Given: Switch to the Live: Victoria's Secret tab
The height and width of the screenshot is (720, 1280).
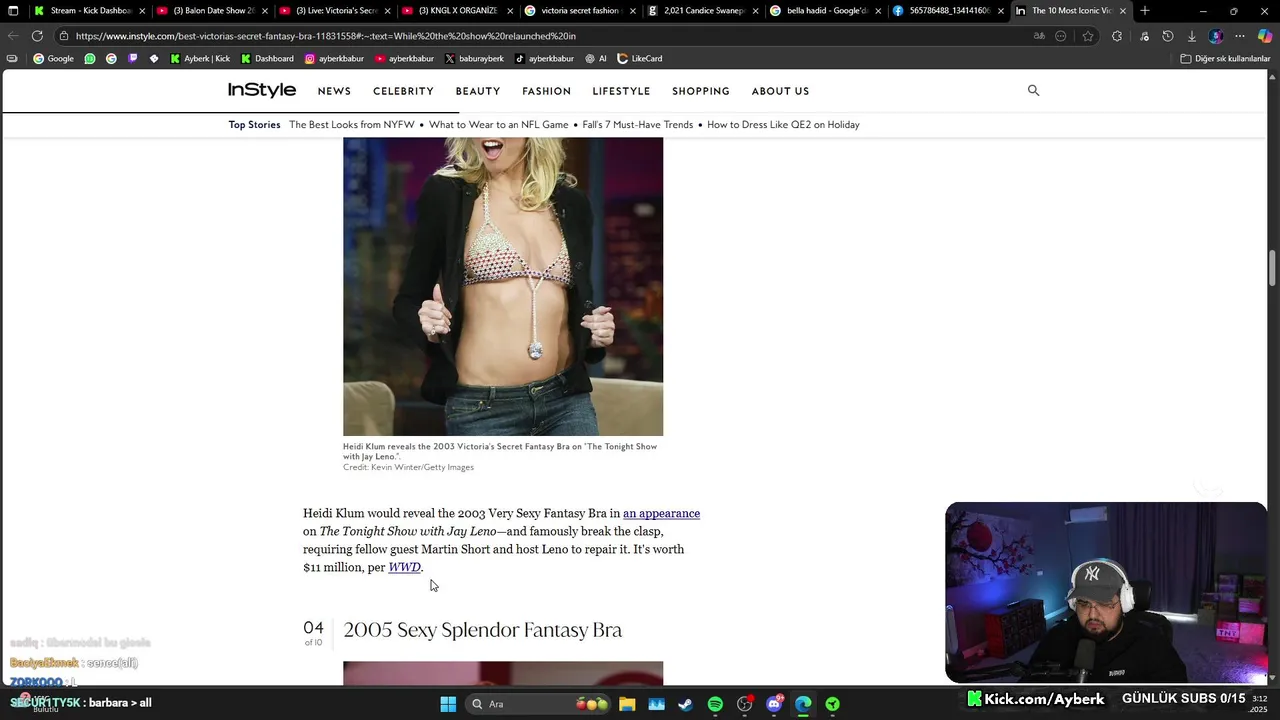Looking at the screenshot, I should [x=334, y=11].
